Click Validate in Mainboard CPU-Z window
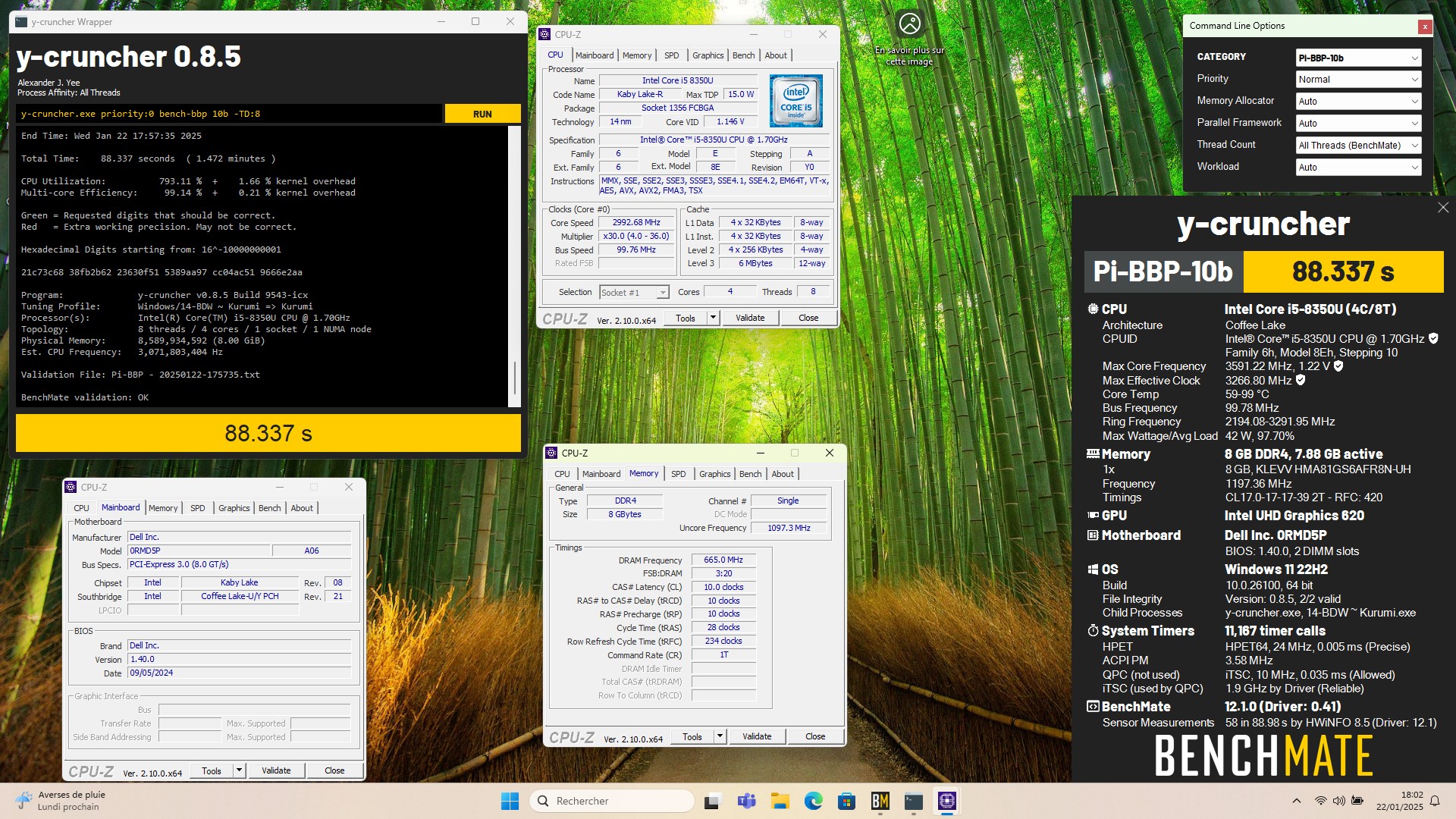The width and height of the screenshot is (1456, 819). (x=276, y=770)
